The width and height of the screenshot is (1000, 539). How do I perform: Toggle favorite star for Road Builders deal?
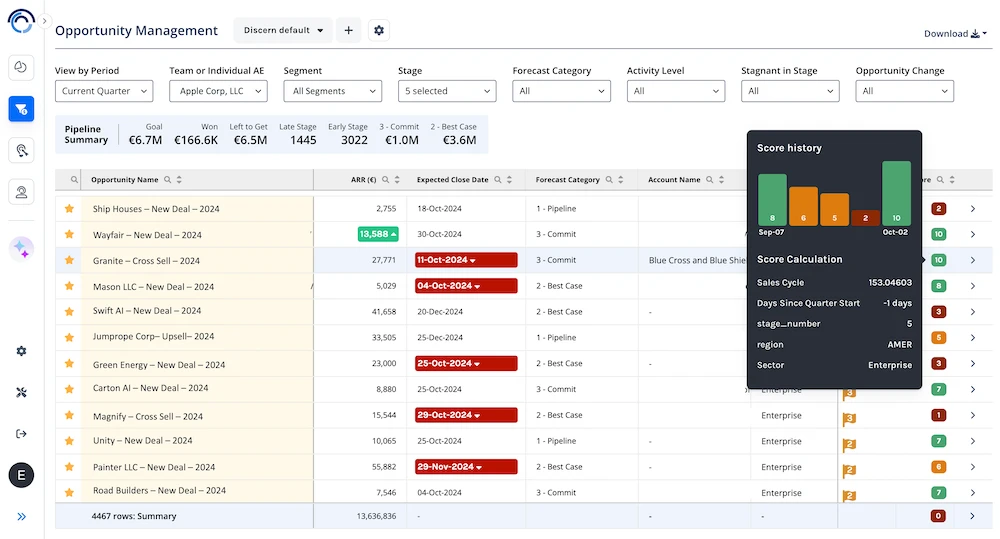point(69,492)
